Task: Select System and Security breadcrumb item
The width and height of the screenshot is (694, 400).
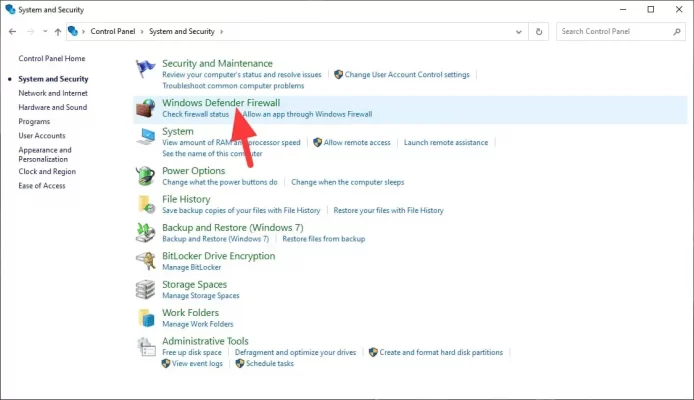Action: (181, 31)
